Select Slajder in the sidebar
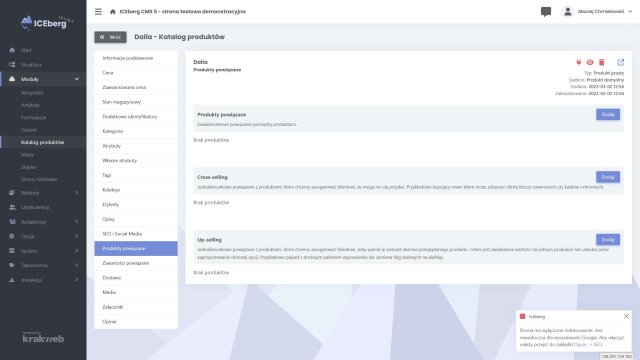Image resolution: width=640 pixels, height=360 pixels. click(29, 167)
